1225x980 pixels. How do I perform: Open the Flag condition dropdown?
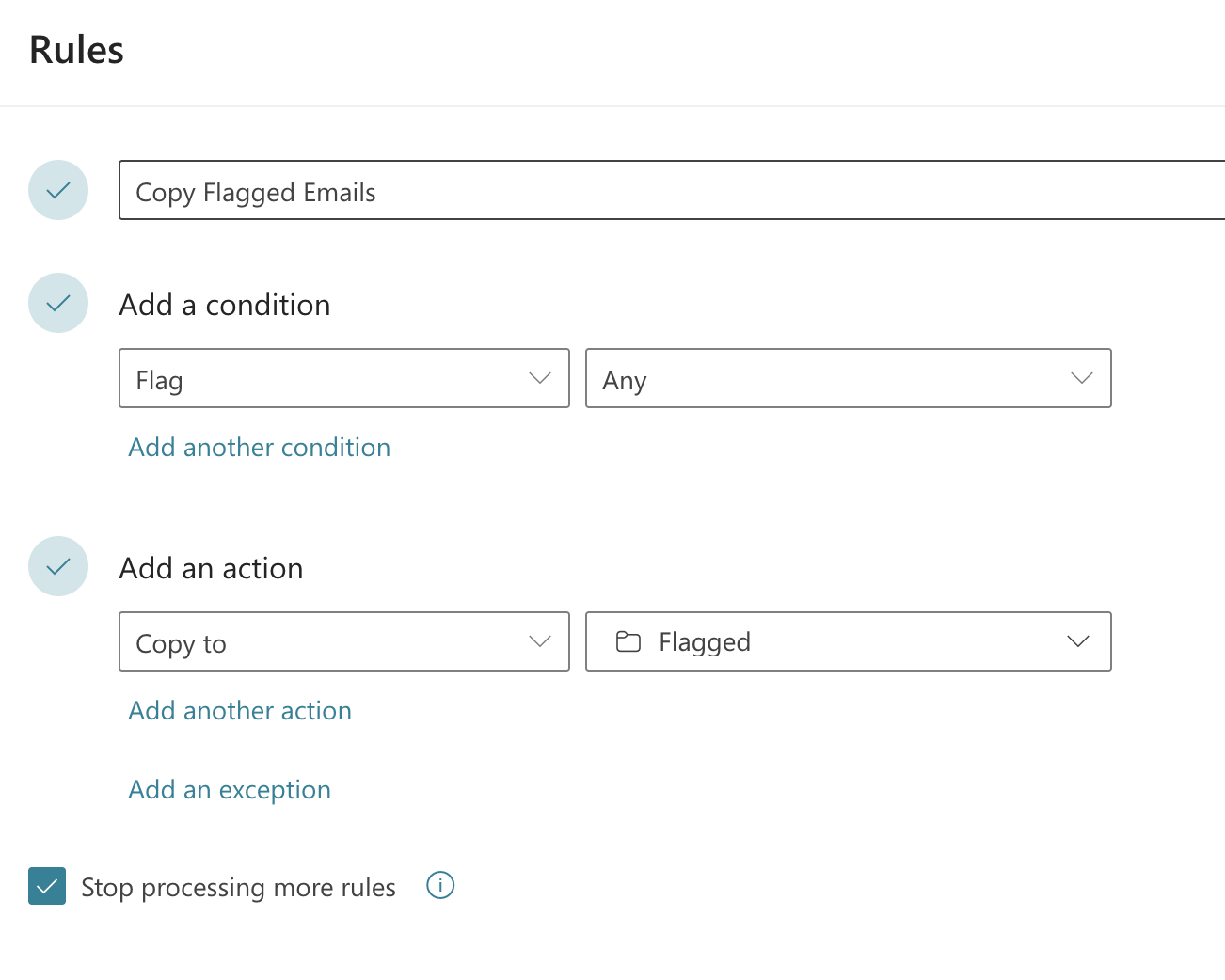point(344,378)
